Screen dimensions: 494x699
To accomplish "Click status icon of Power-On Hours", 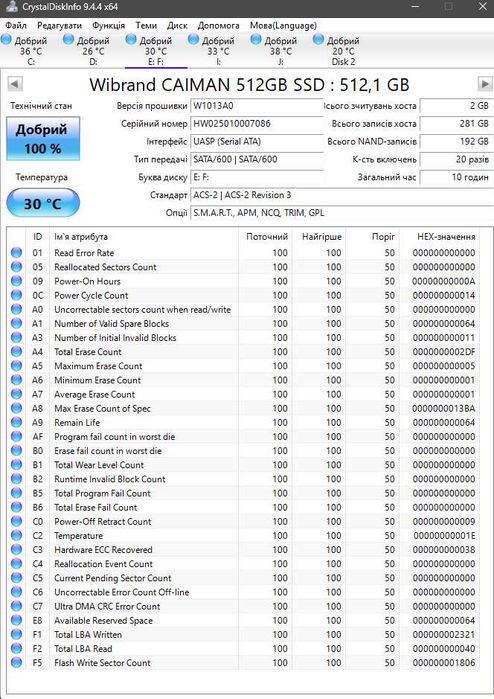I will [16, 281].
